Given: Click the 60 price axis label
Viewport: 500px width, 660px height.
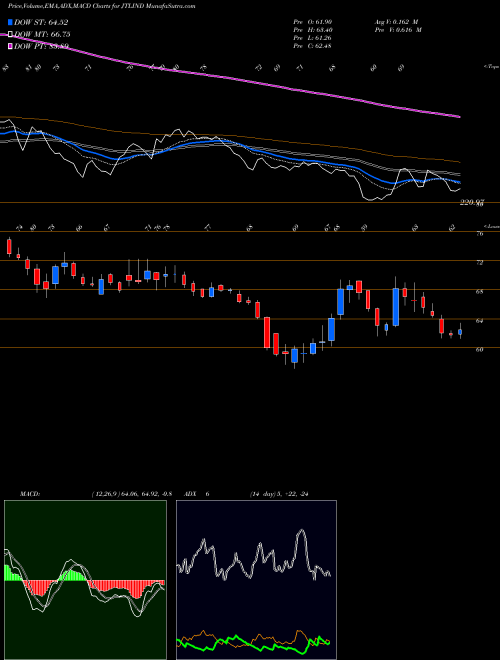Looking at the screenshot, I should [x=479, y=349].
